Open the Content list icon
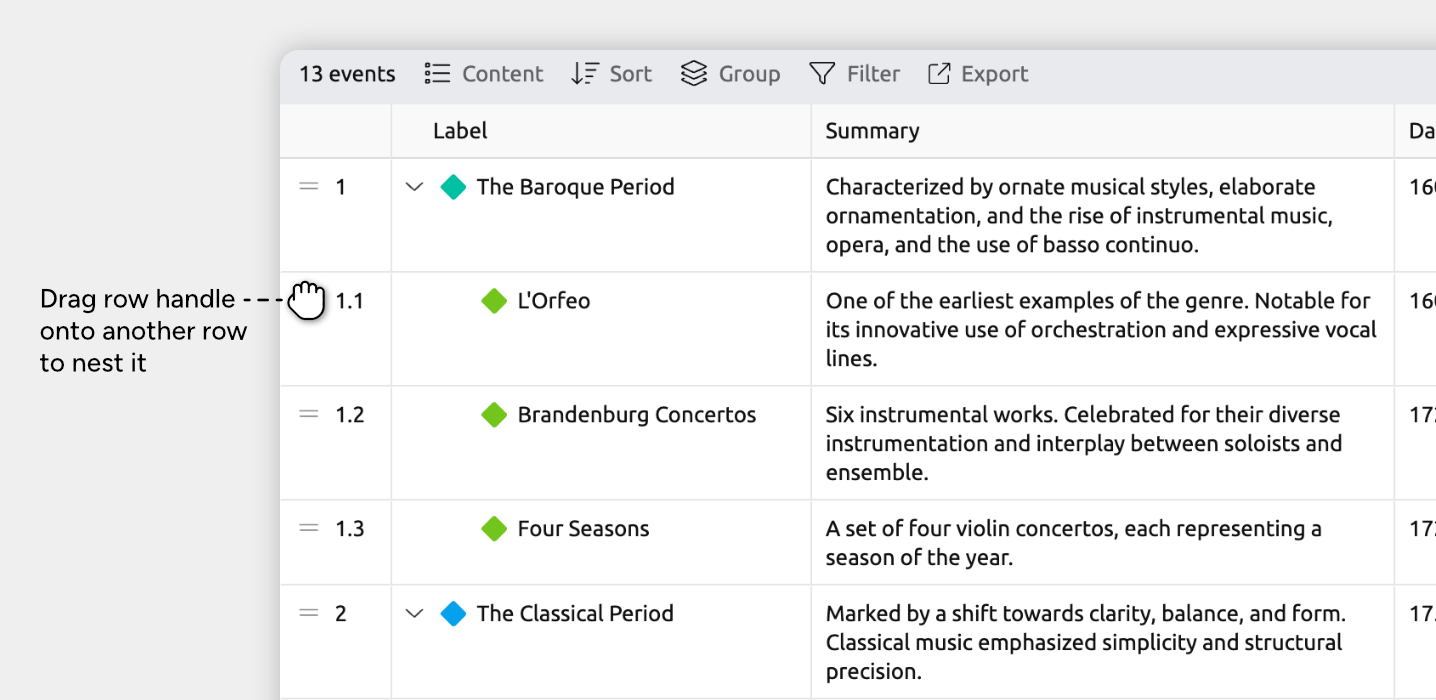 (437, 74)
